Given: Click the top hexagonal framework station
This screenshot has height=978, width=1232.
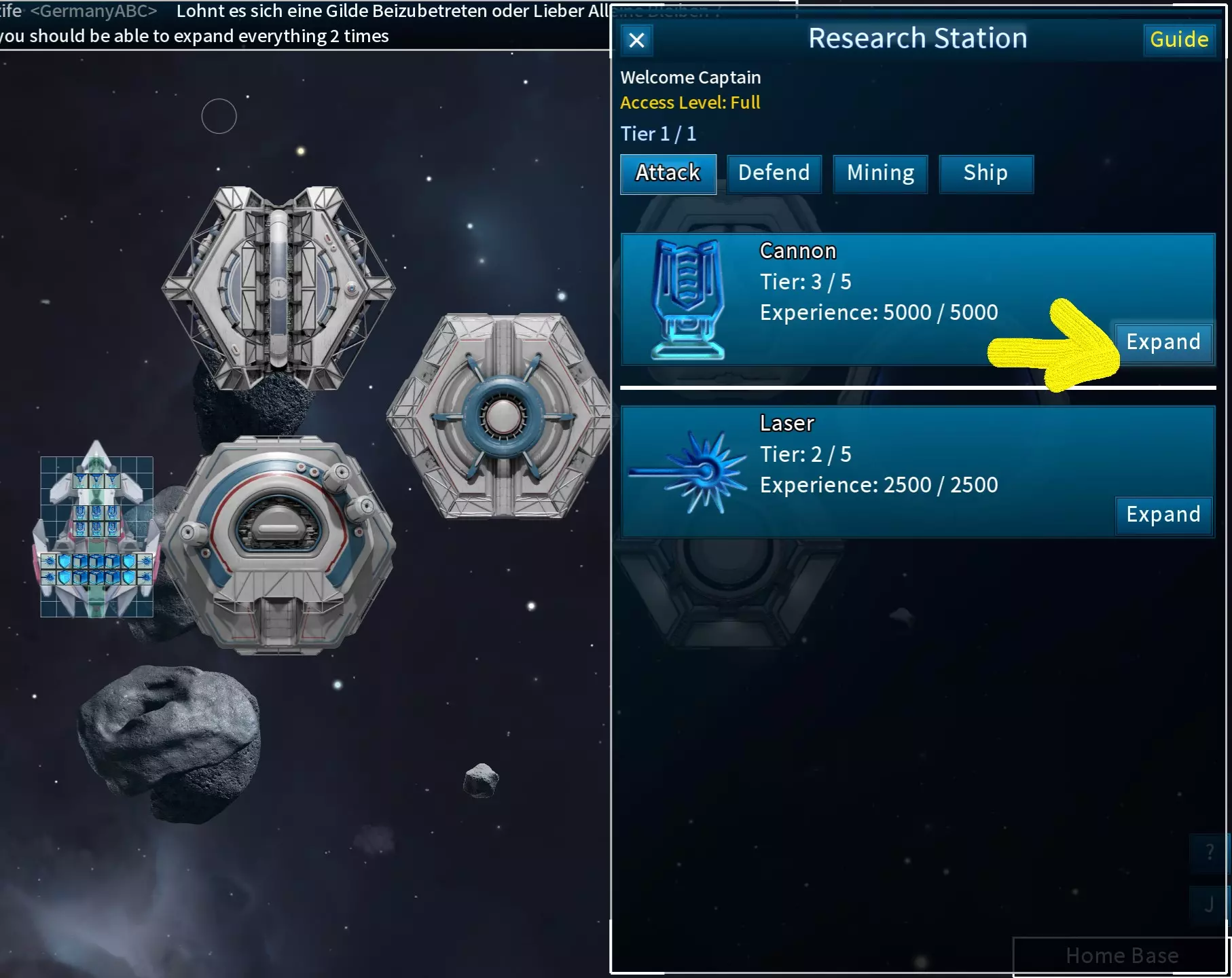Looking at the screenshot, I should pyautogui.click(x=278, y=288).
